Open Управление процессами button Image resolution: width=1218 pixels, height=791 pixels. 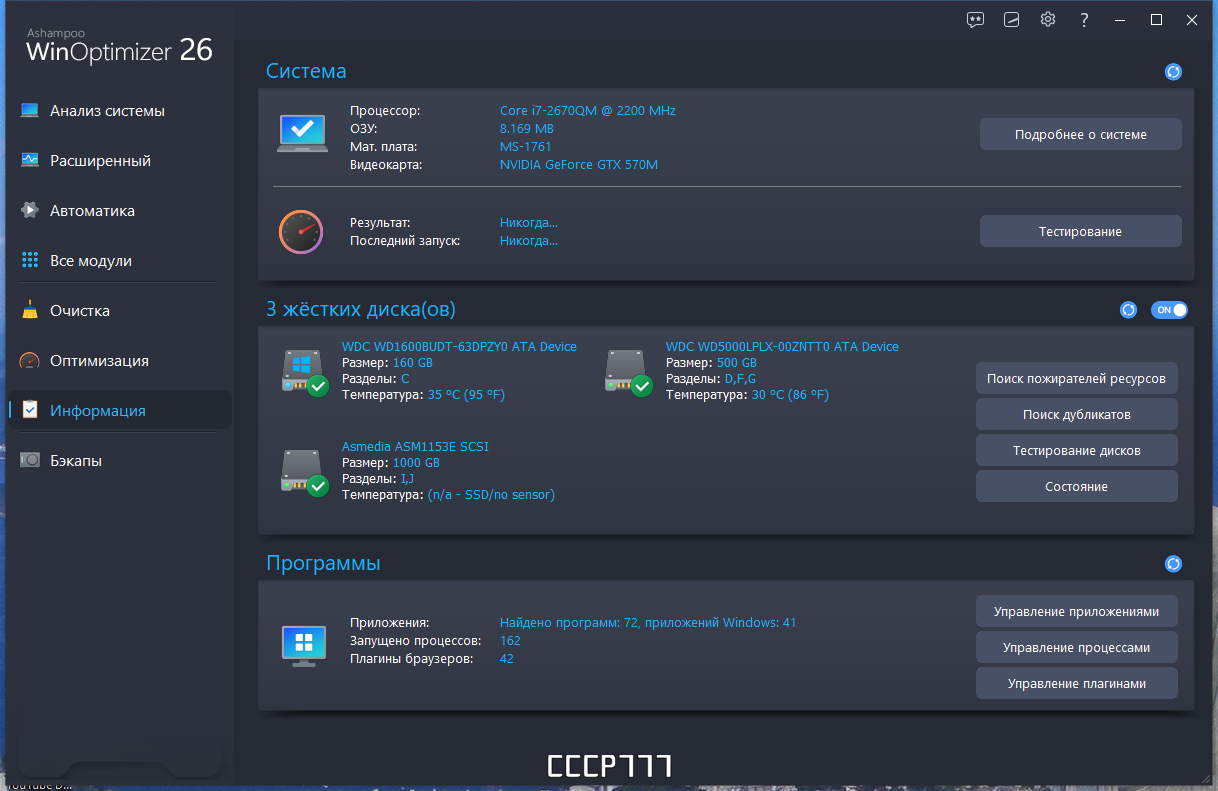click(x=1077, y=647)
